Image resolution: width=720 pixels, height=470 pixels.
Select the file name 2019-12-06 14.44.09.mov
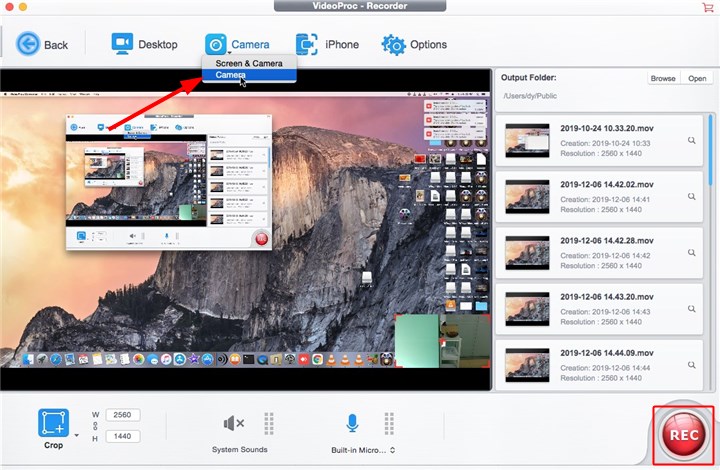click(x=607, y=353)
